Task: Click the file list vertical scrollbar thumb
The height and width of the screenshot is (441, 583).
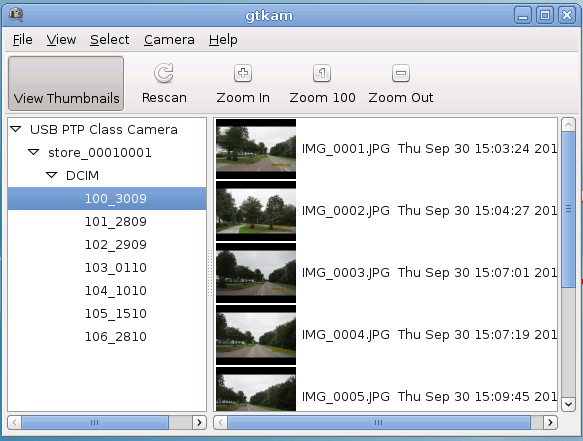Action: click(568, 209)
